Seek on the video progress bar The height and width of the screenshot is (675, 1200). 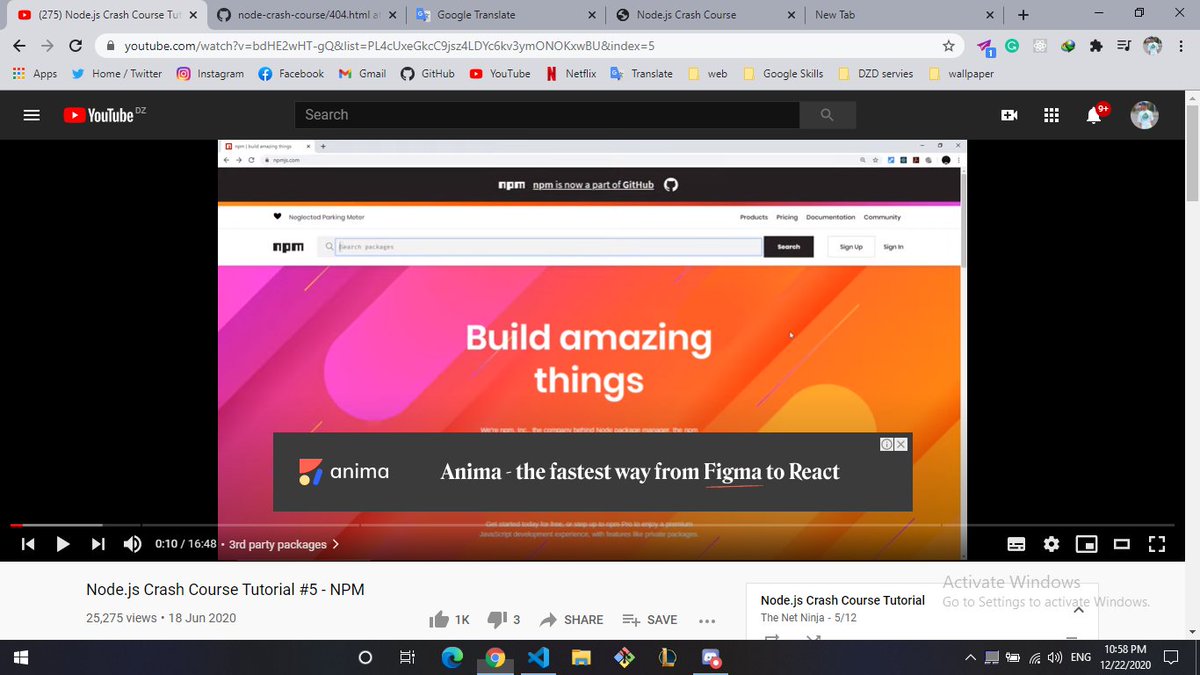click(592, 524)
